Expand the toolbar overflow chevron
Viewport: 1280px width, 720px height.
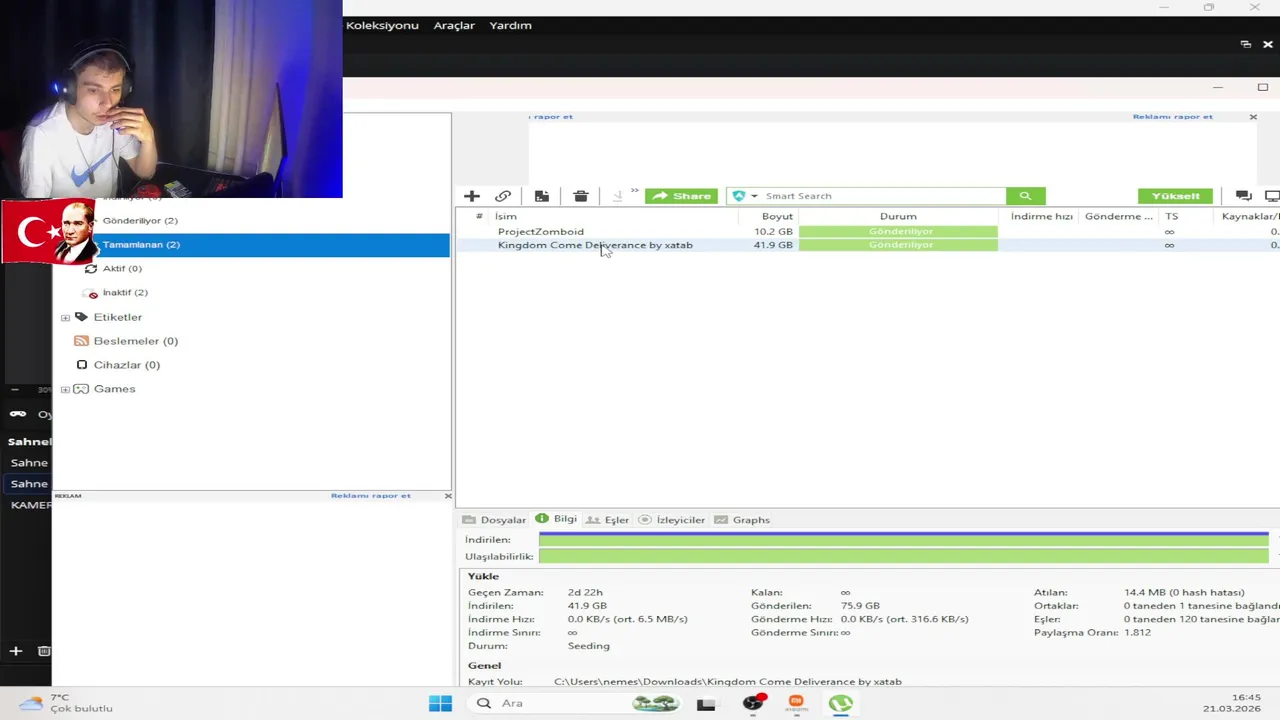tap(634, 191)
